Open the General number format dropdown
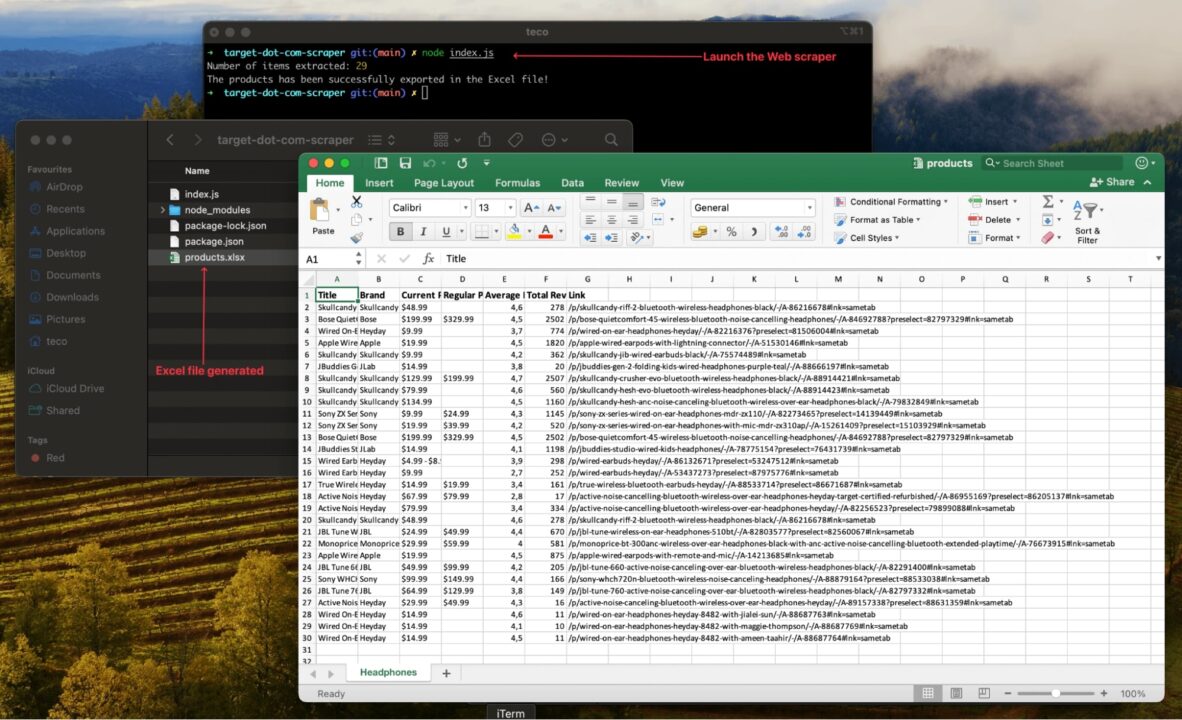 [x=810, y=207]
